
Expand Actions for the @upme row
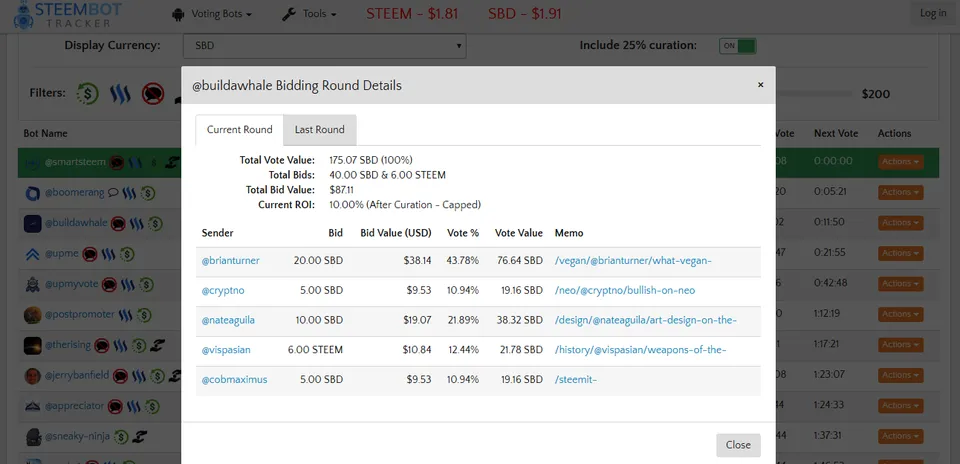(x=901, y=253)
